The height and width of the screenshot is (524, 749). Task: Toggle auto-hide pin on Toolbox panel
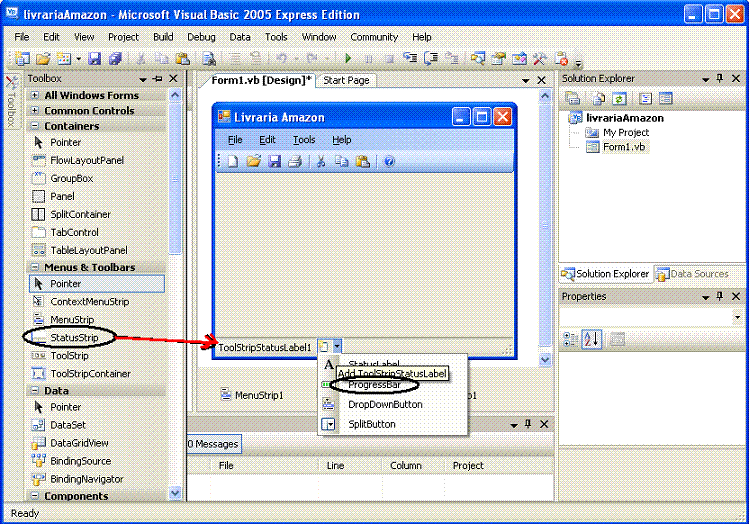click(x=157, y=78)
